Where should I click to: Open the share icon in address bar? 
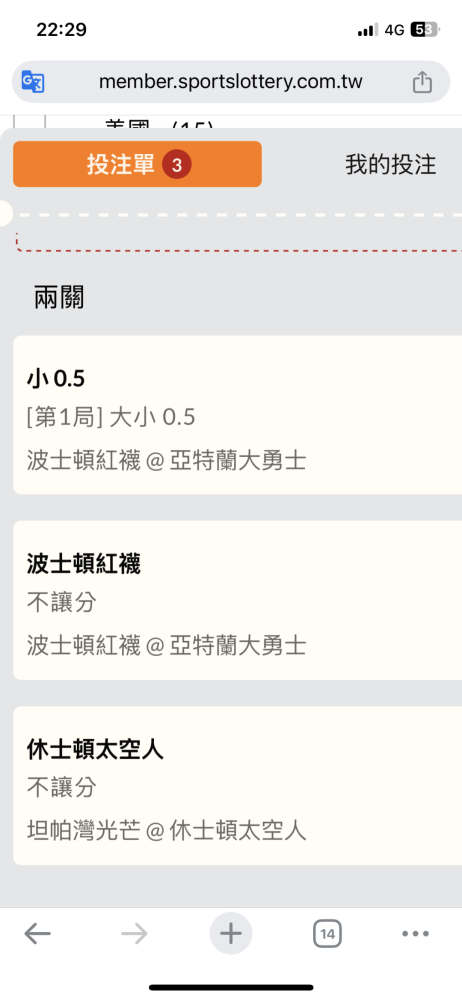click(422, 82)
